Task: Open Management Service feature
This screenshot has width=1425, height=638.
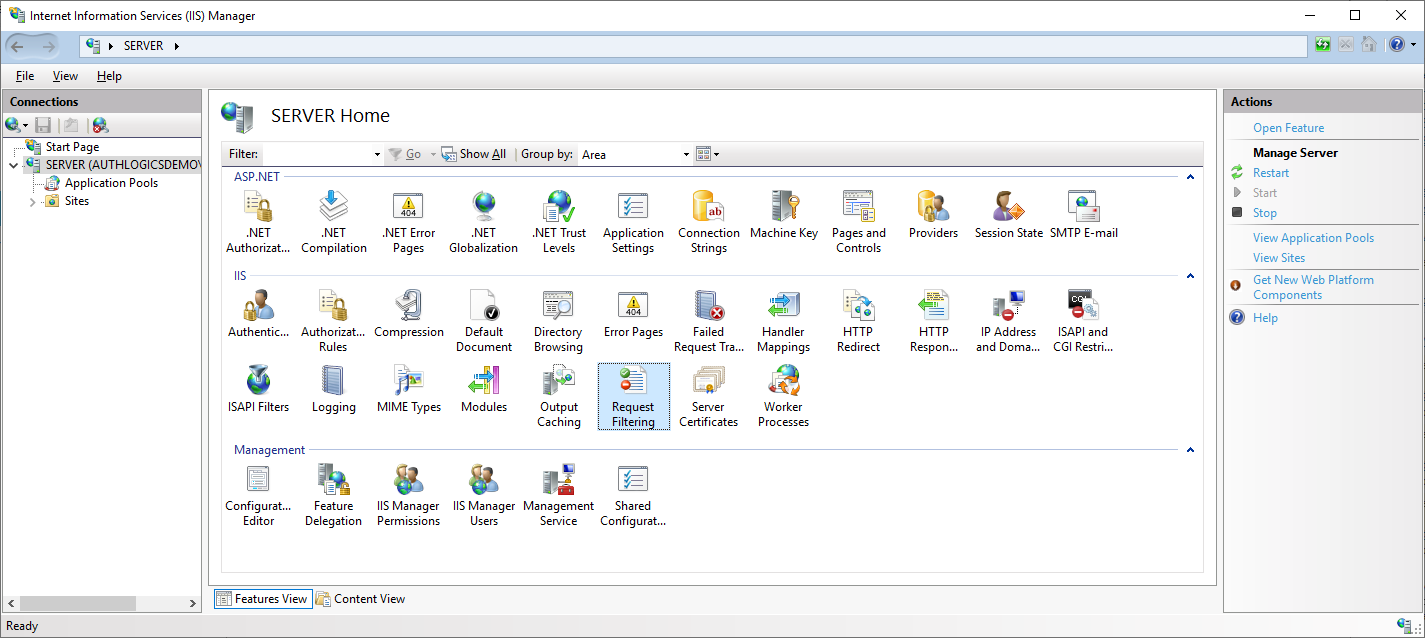Action: click(x=558, y=495)
